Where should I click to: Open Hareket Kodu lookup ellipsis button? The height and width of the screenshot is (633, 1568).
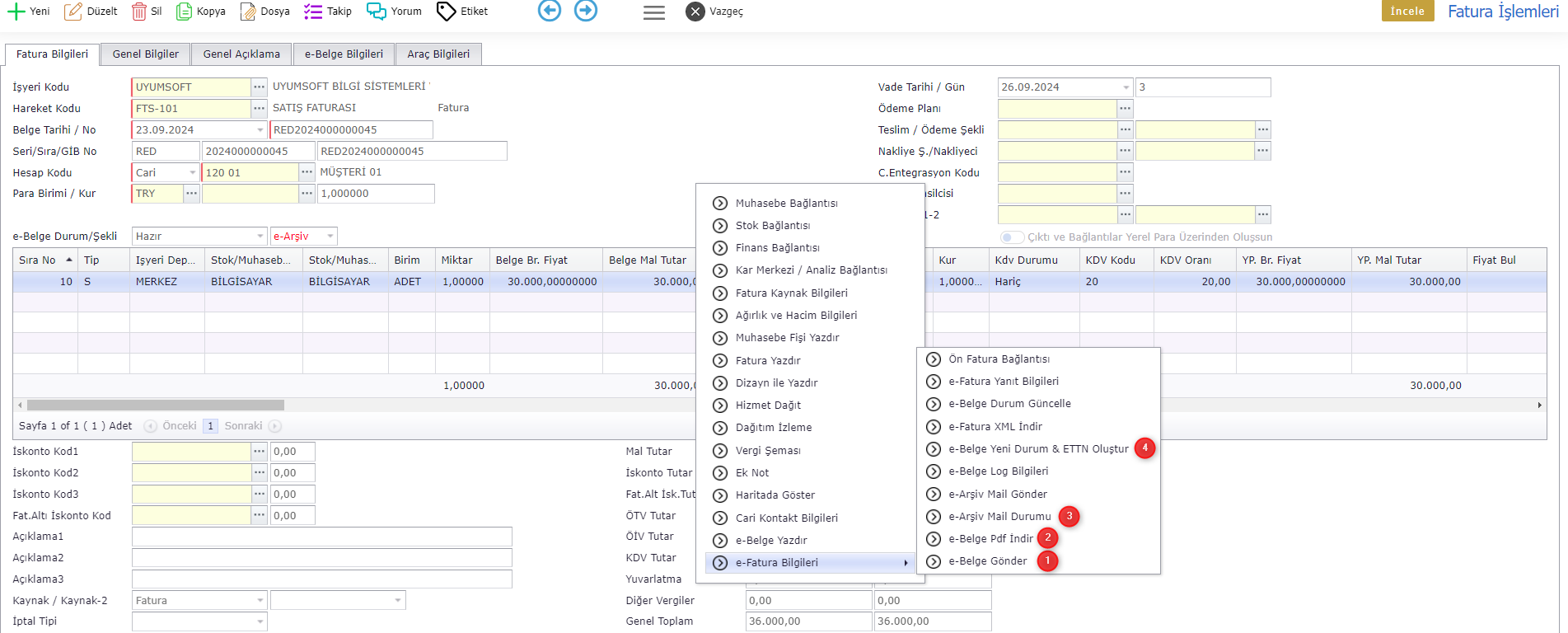(260, 108)
